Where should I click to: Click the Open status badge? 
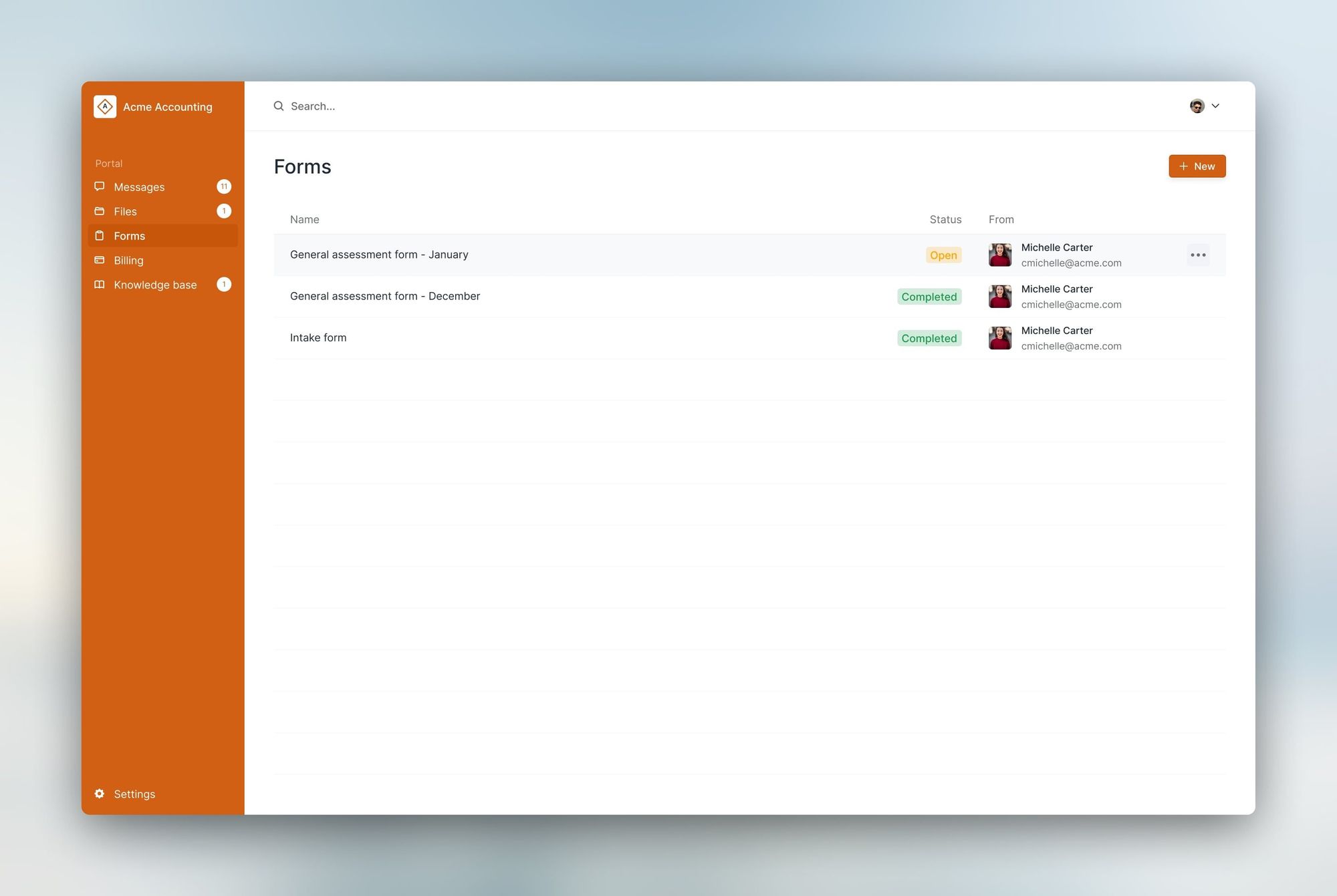click(943, 255)
